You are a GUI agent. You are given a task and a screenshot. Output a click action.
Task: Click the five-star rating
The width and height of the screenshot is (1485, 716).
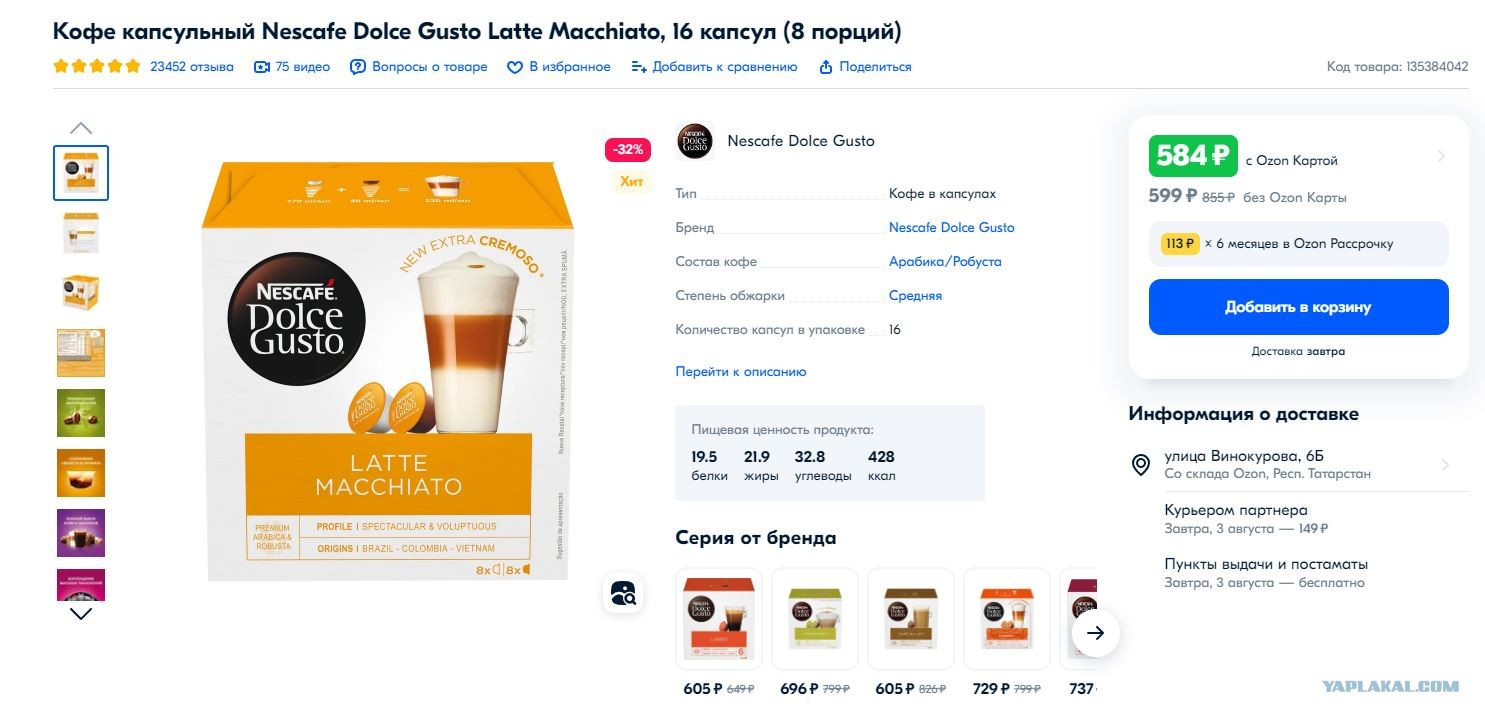click(x=97, y=67)
